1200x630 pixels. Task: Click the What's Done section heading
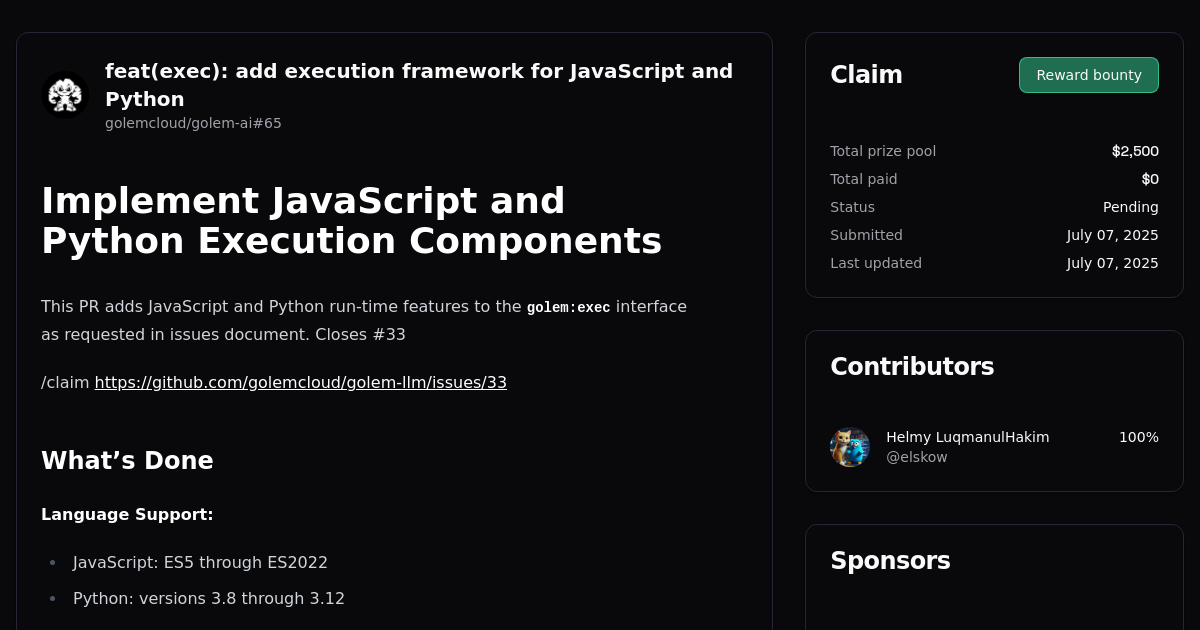point(127,460)
